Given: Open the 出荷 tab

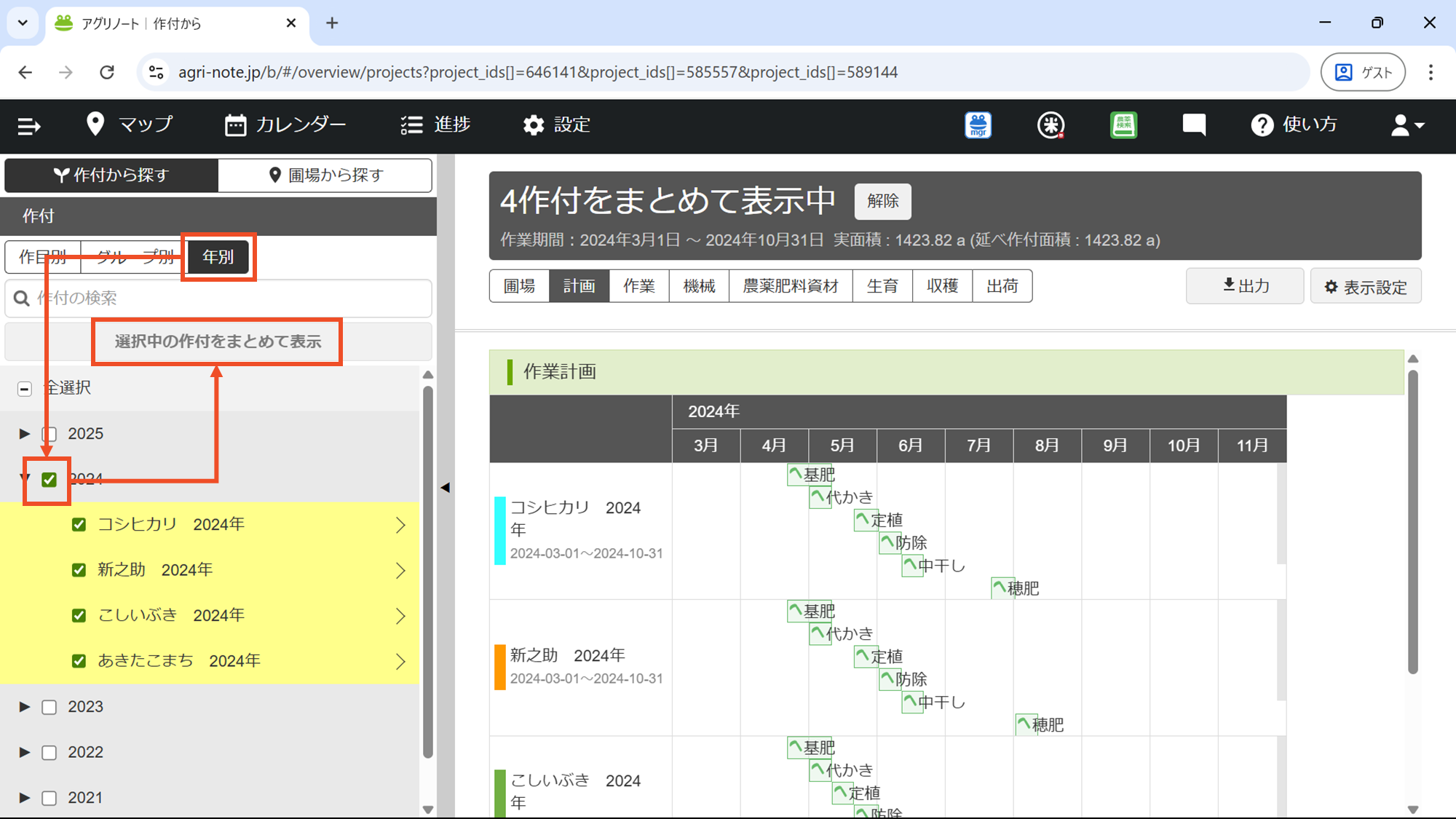Looking at the screenshot, I should click(x=1002, y=286).
